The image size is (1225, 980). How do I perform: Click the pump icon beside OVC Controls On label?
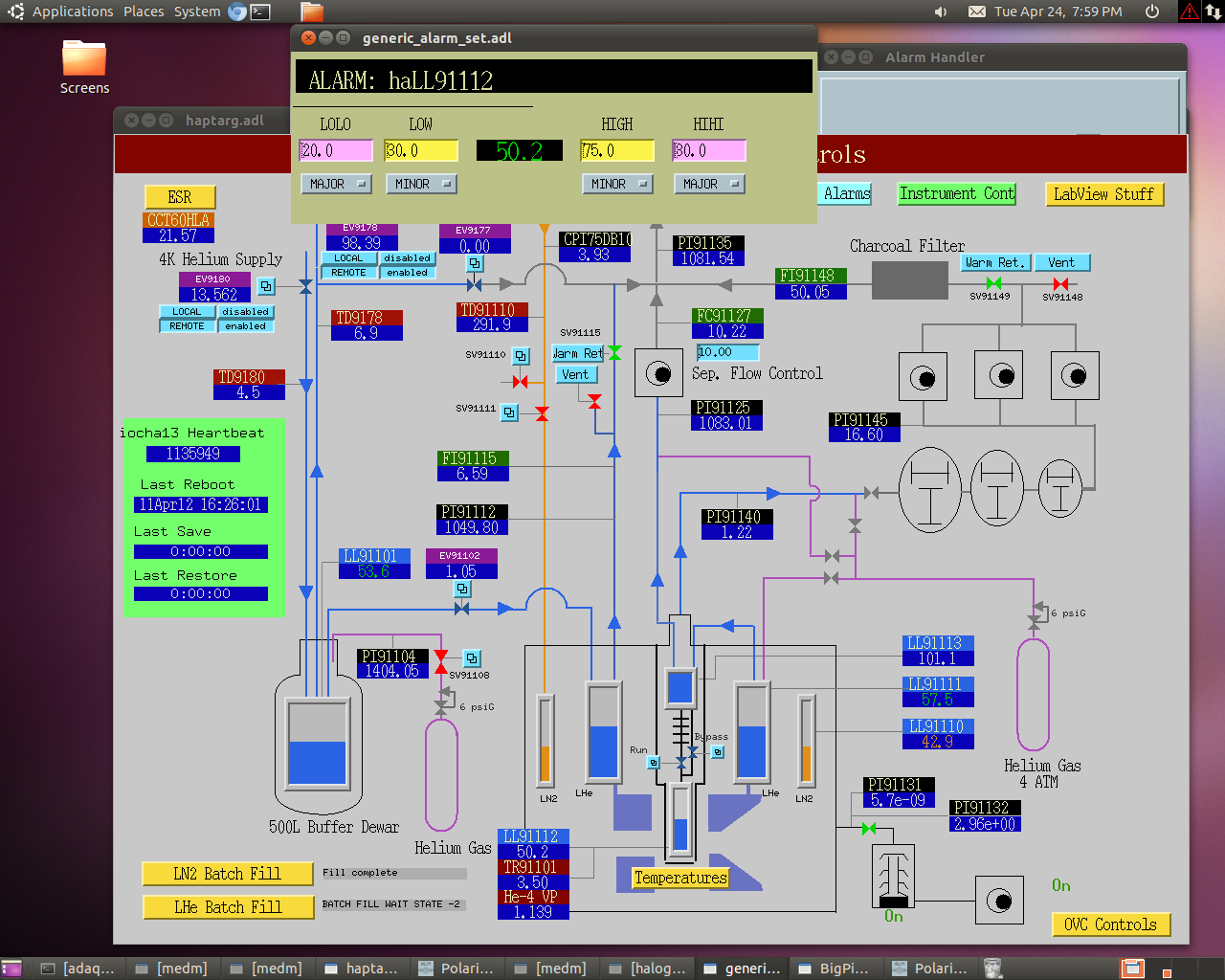coord(1000,901)
